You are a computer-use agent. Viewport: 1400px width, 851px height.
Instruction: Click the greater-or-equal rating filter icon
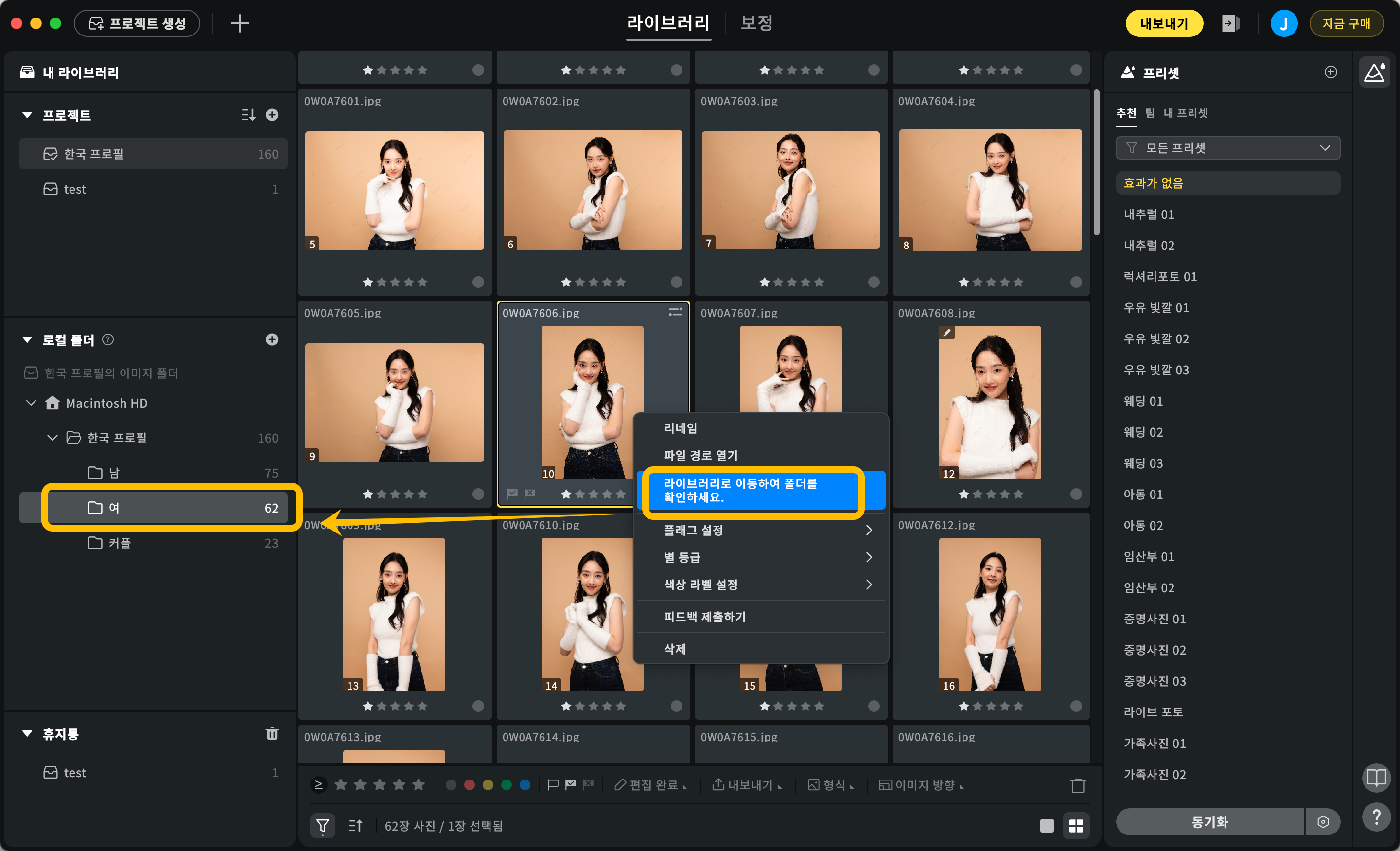click(319, 784)
